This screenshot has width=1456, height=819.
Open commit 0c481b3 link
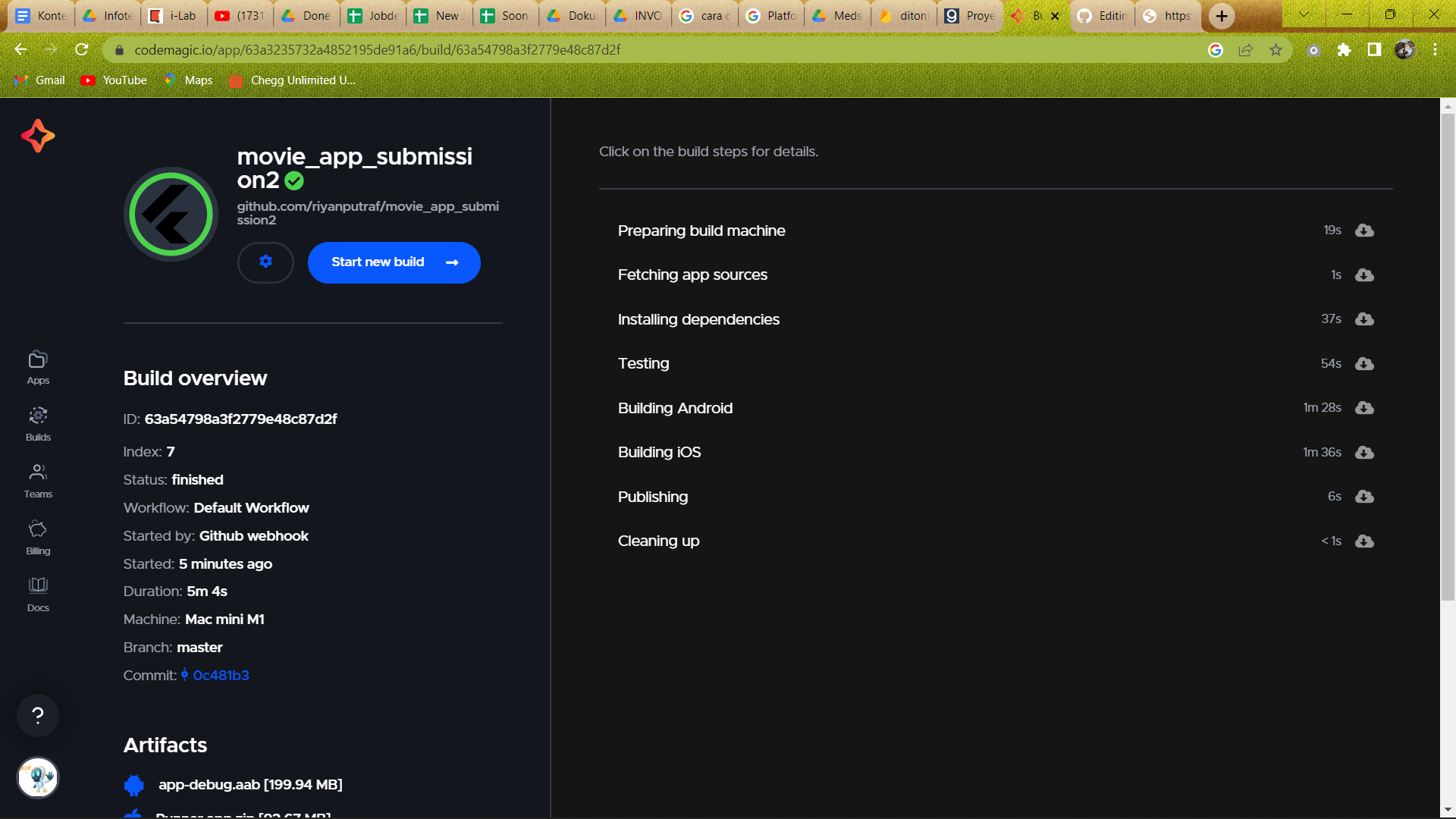tap(221, 675)
